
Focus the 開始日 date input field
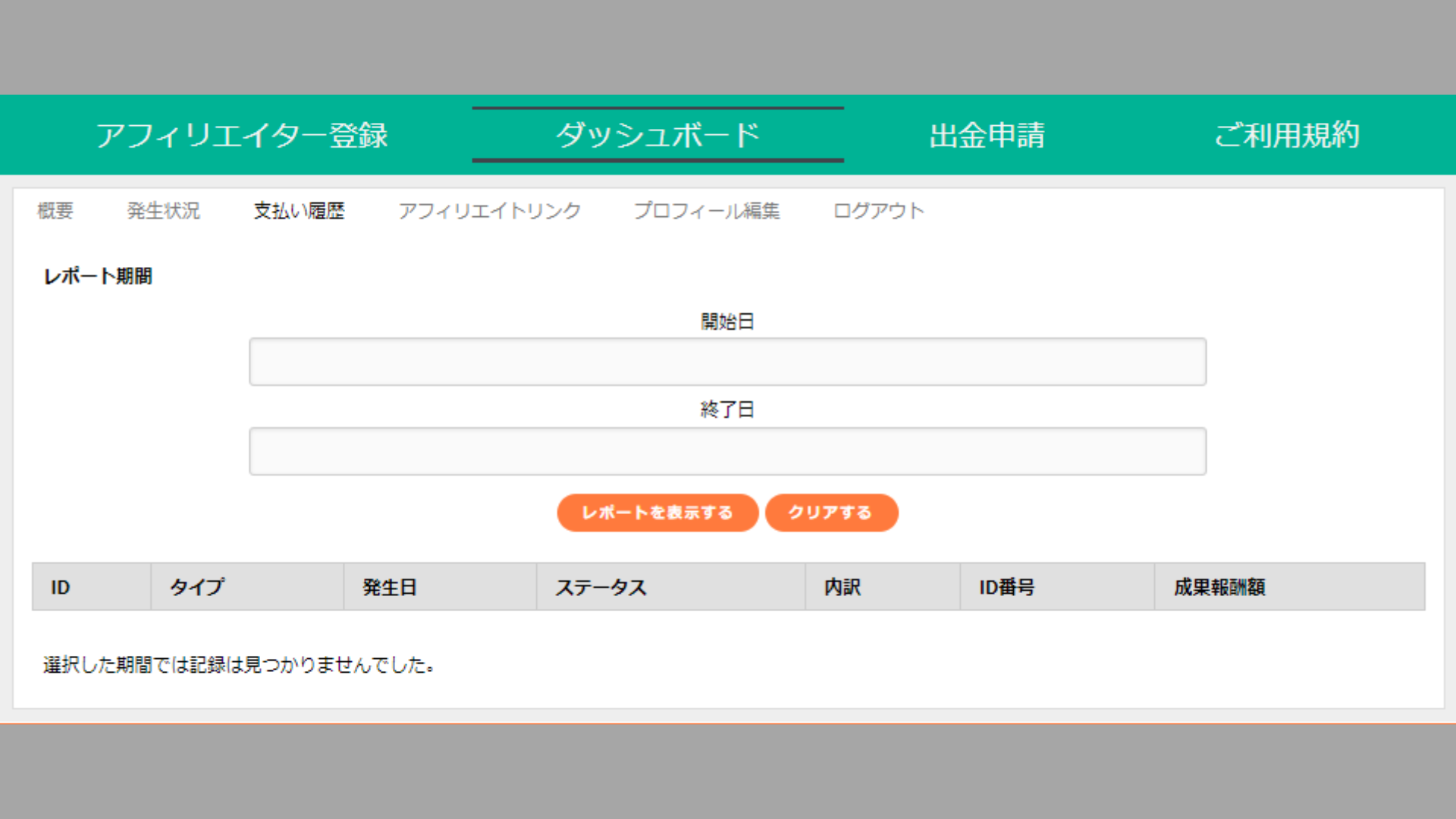pos(728,362)
